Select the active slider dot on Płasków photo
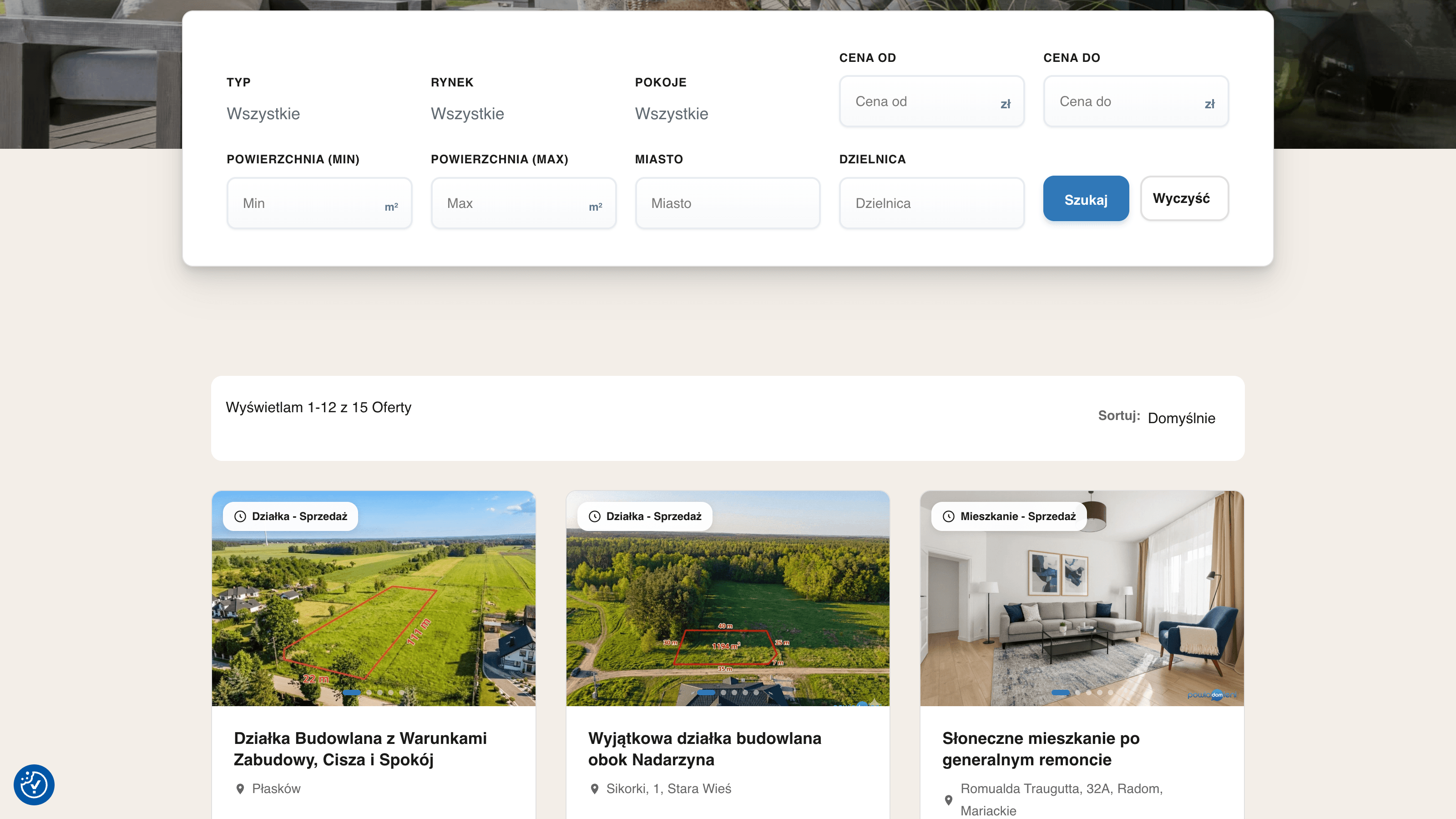1456x819 pixels. tap(351, 693)
